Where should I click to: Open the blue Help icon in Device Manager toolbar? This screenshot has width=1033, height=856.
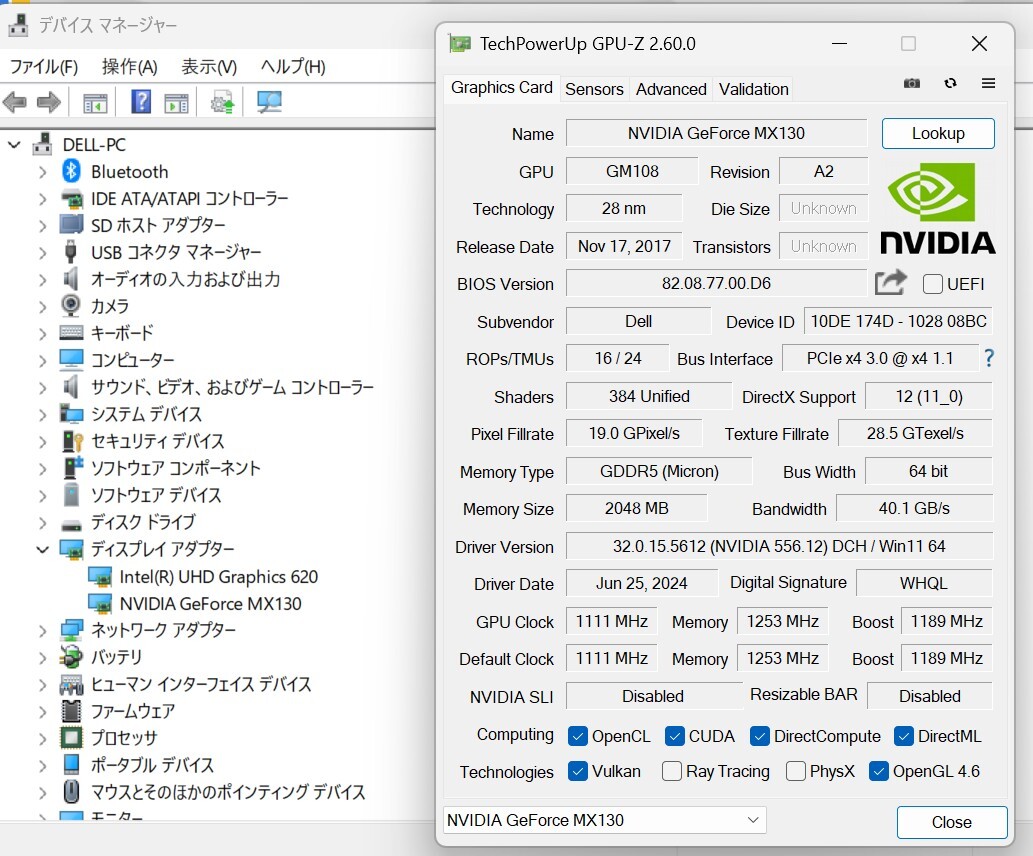141,102
